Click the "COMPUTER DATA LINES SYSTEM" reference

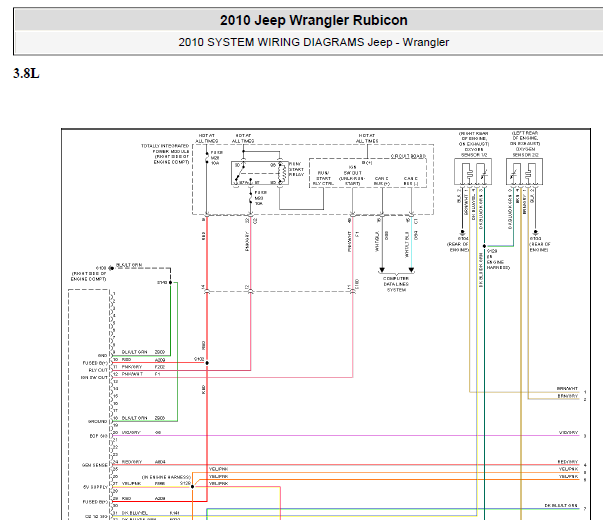click(x=396, y=284)
